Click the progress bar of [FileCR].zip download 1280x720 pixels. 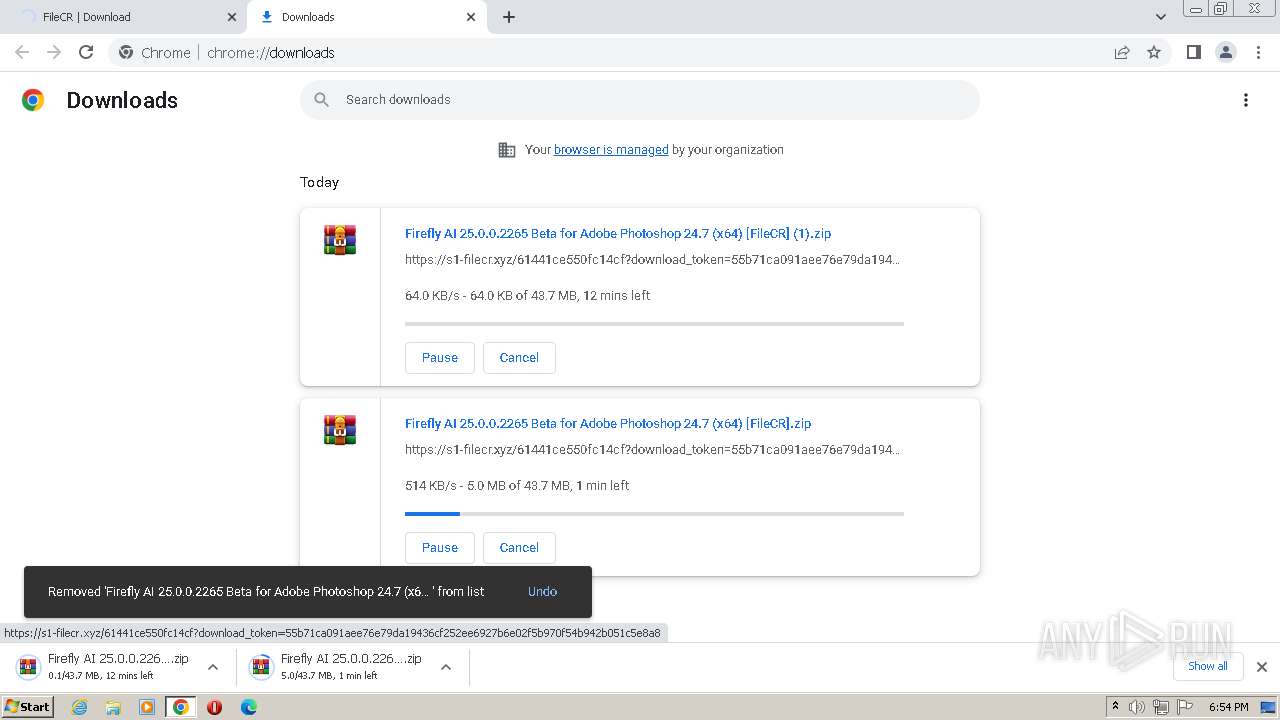coord(654,514)
